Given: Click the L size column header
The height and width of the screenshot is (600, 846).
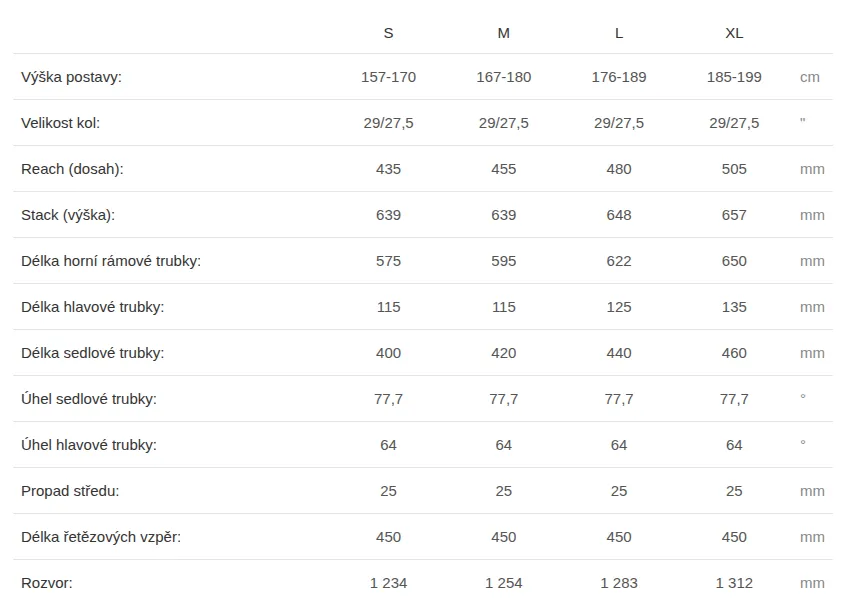Looking at the screenshot, I should pos(619,33).
